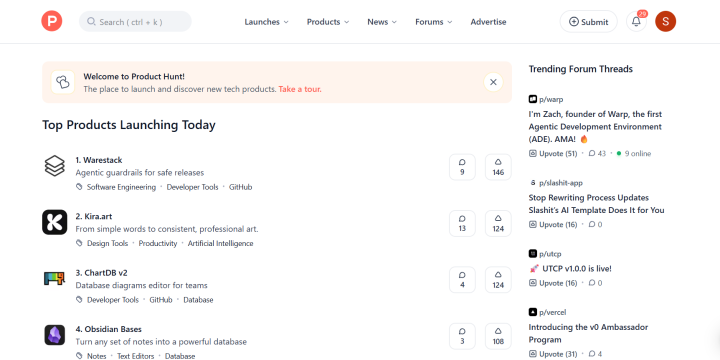Open the p/slashit-app forum link
Screen dimensions: 720x360
(x=561, y=183)
